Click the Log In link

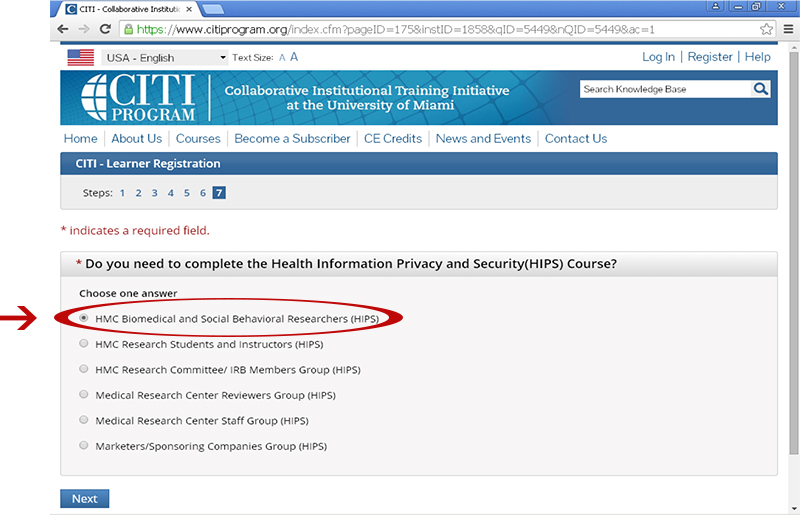(x=658, y=57)
